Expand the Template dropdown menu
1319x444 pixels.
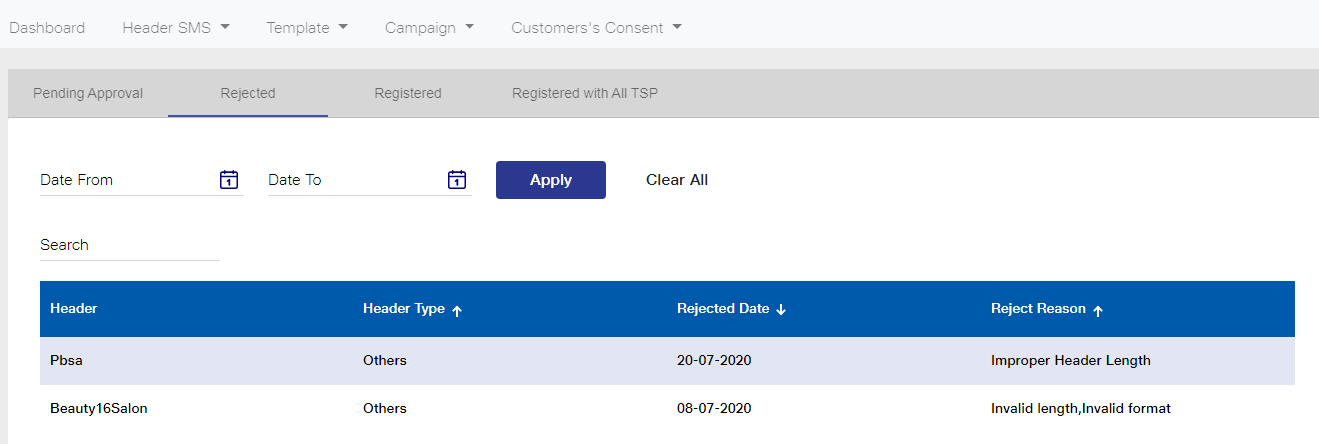click(307, 28)
